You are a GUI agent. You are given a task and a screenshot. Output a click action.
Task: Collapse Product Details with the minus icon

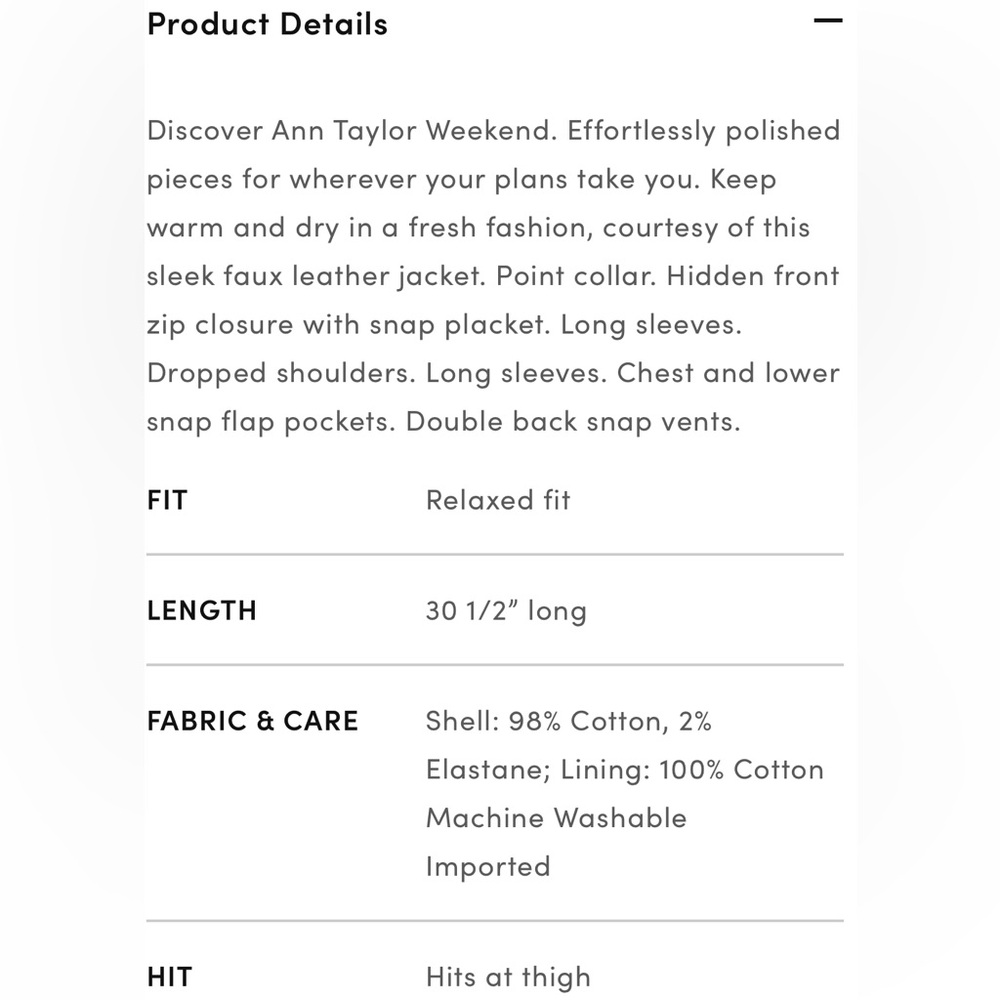click(x=828, y=21)
